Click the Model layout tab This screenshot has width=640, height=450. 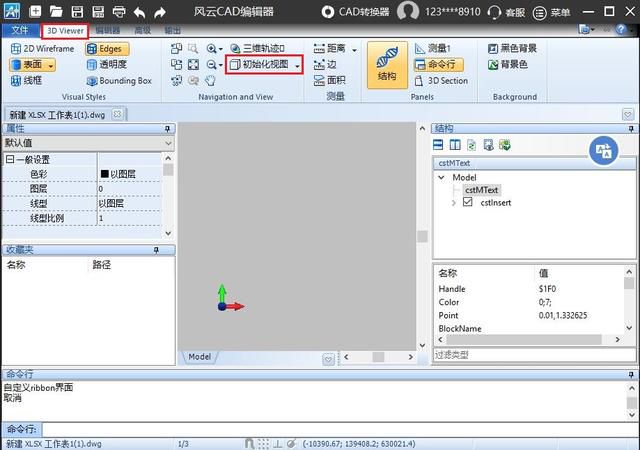coord(200,356)
